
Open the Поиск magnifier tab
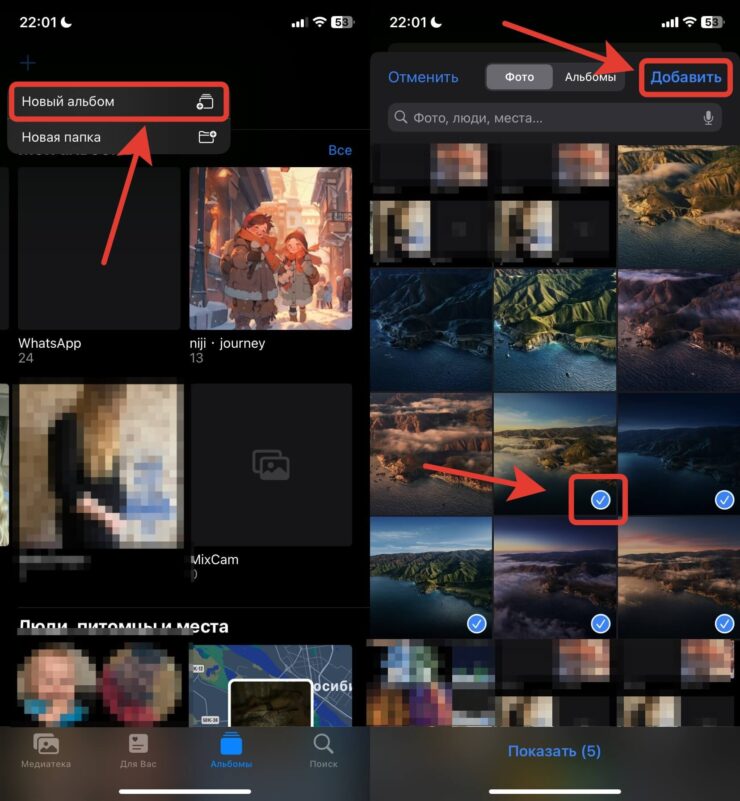(323, 749)
